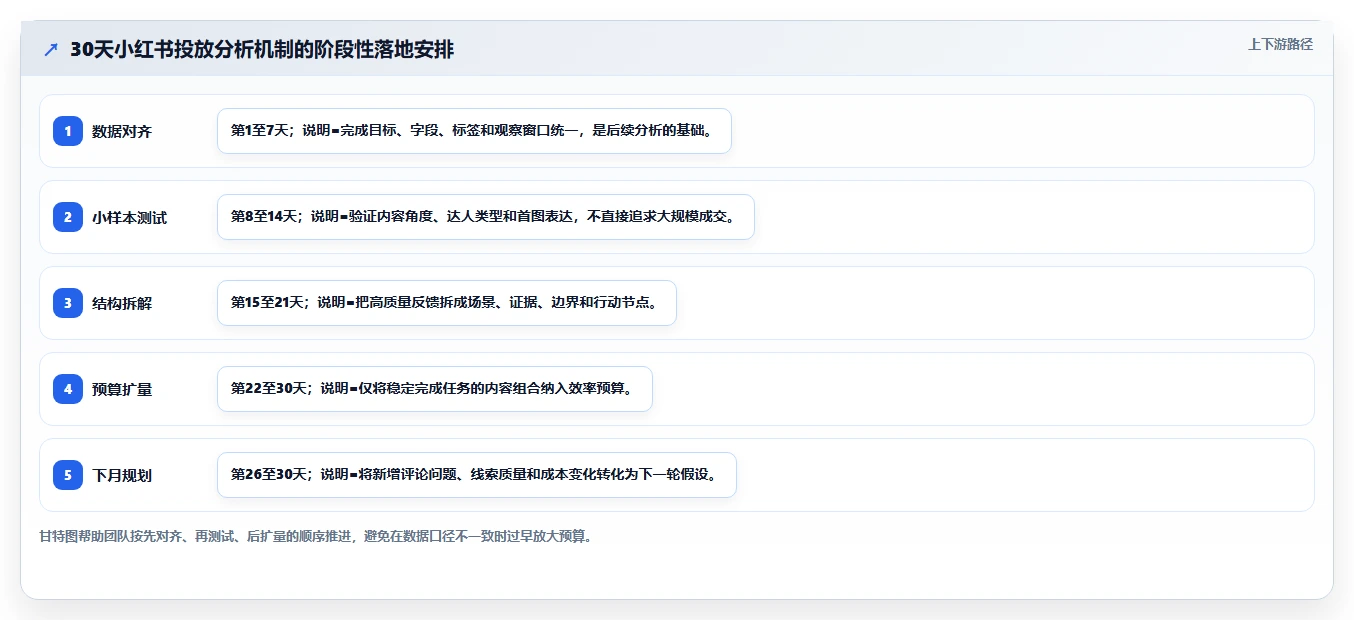Viewport: 1354px width, 620px height.
Task: Click the 第26至30天 description box
Action: pyautogui.click(x=477, y=475)
